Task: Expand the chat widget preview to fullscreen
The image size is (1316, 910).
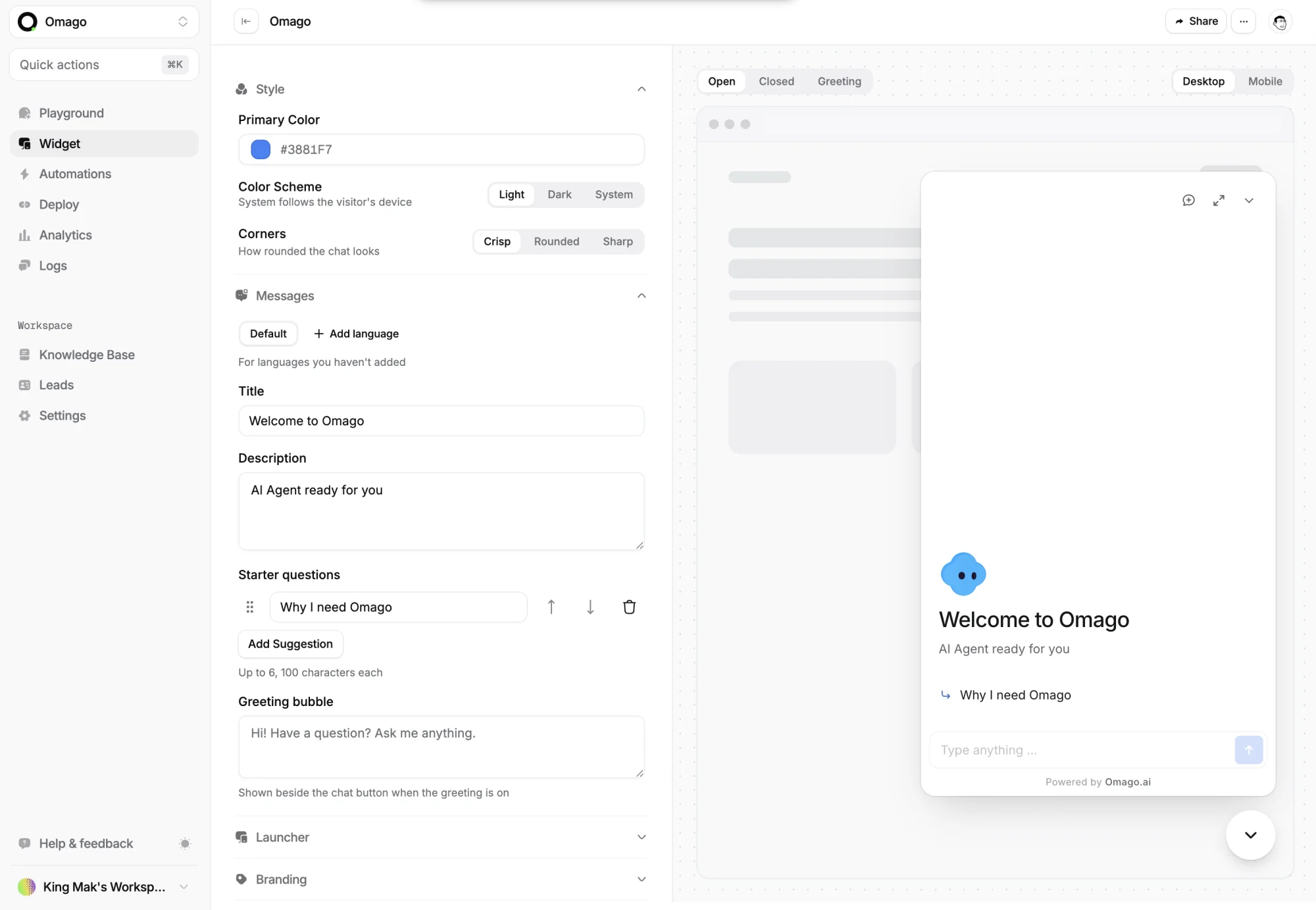Action: coord(1219,200)
